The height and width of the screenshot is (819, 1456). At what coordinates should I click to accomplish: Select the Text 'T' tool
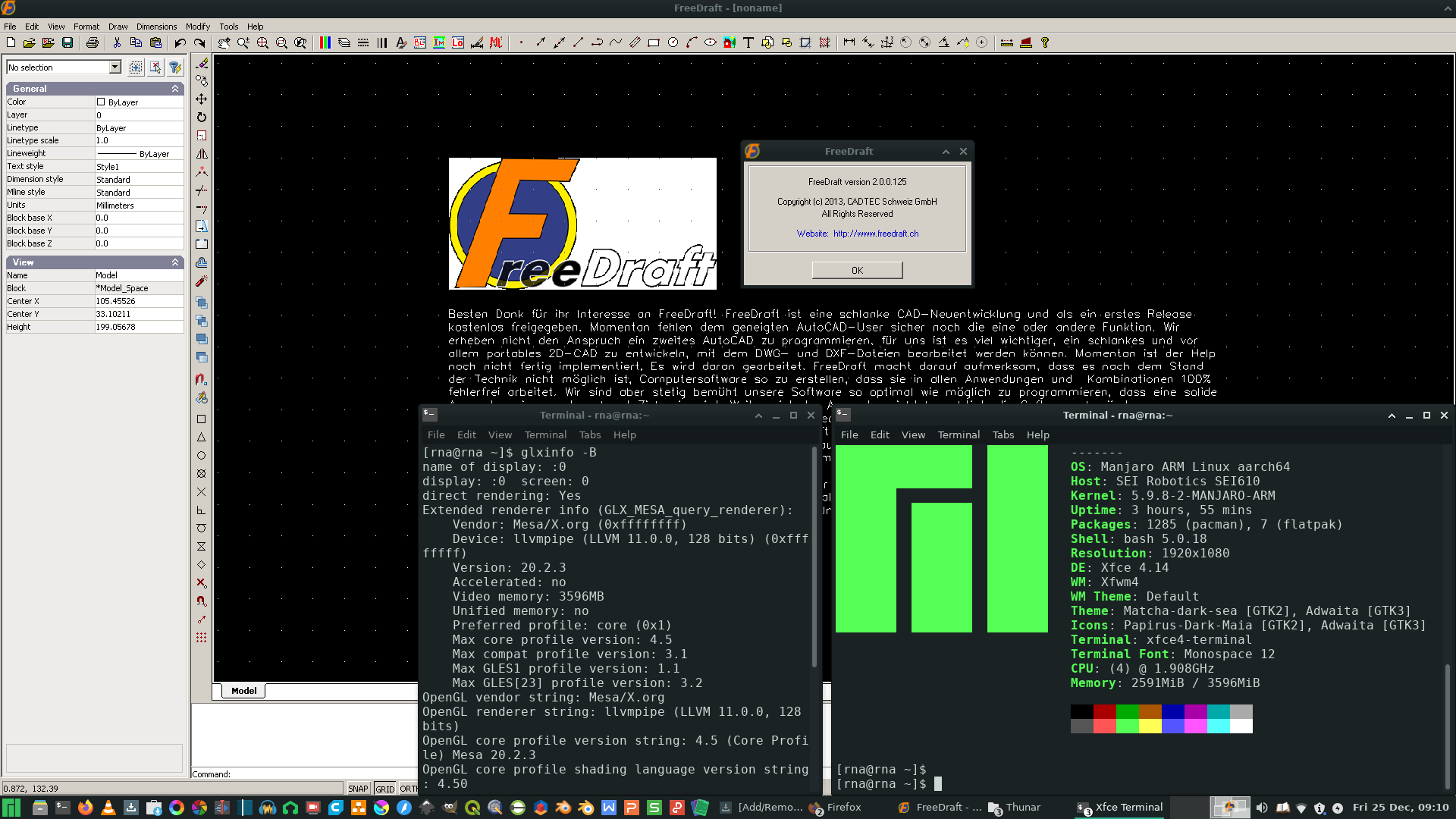(x=748, y=42)
